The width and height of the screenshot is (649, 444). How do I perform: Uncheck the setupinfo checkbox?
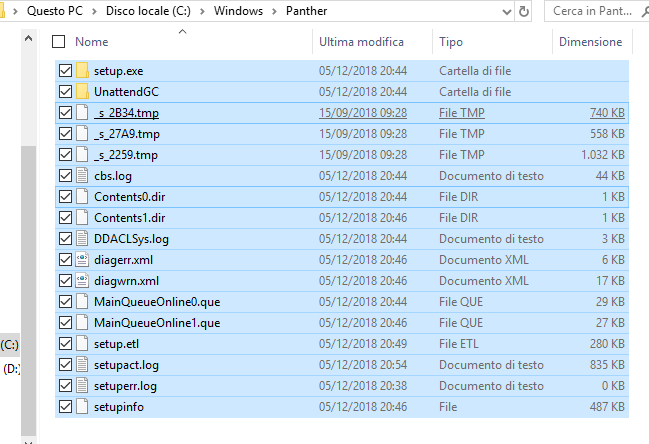65,407
